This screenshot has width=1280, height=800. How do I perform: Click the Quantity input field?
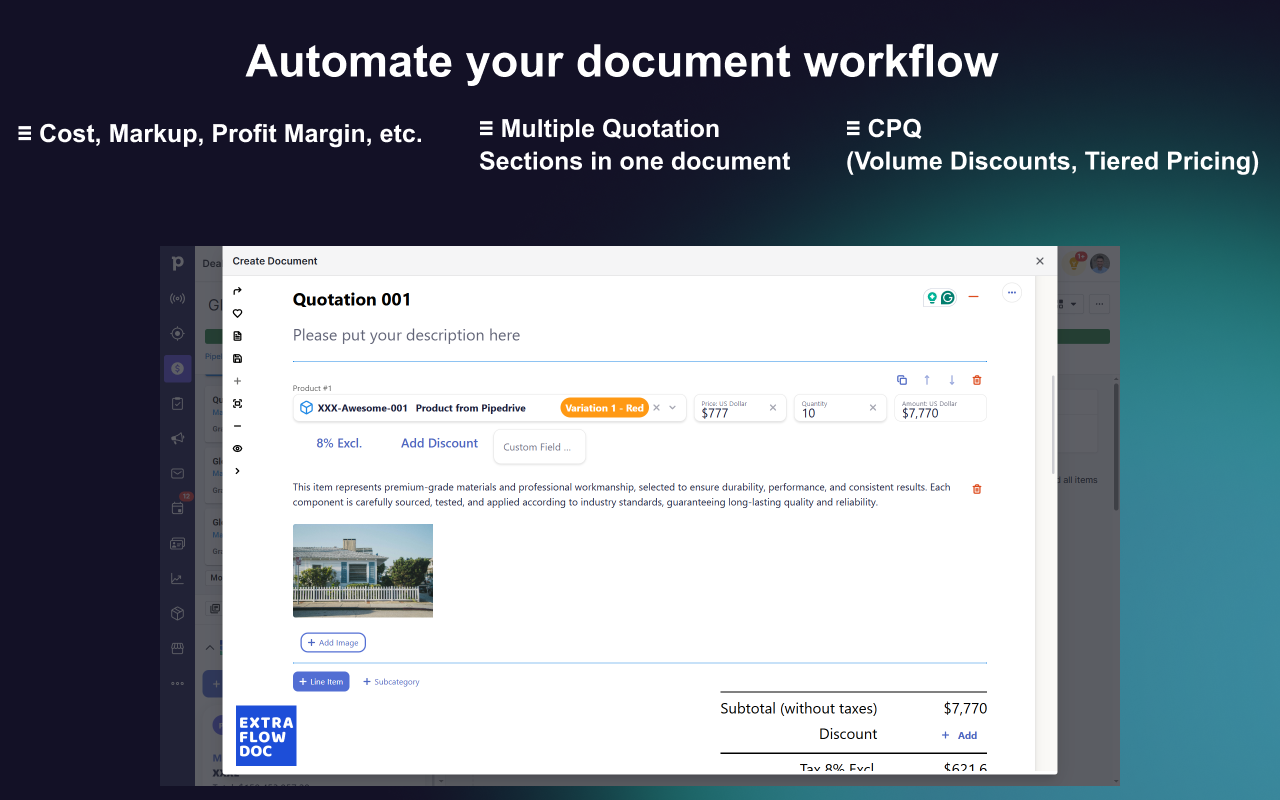pyautogui.click(x=832, y=412)
